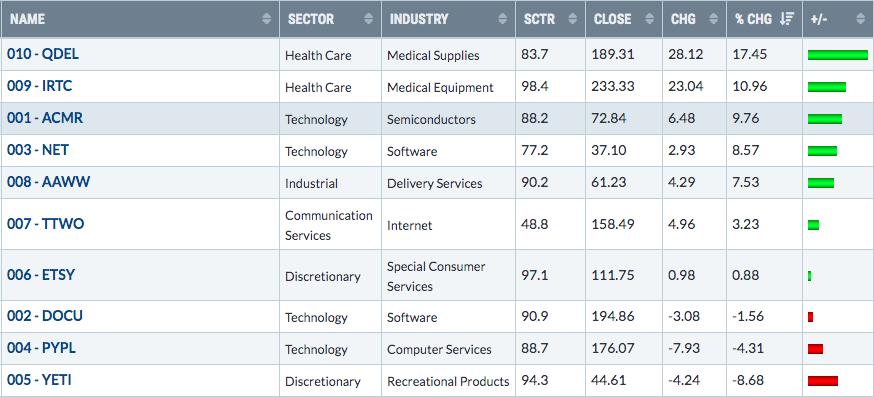Sort by CLOSE using its arrow icon
The width and height of the screenshot is (874, 397).
tap(649, 19)
